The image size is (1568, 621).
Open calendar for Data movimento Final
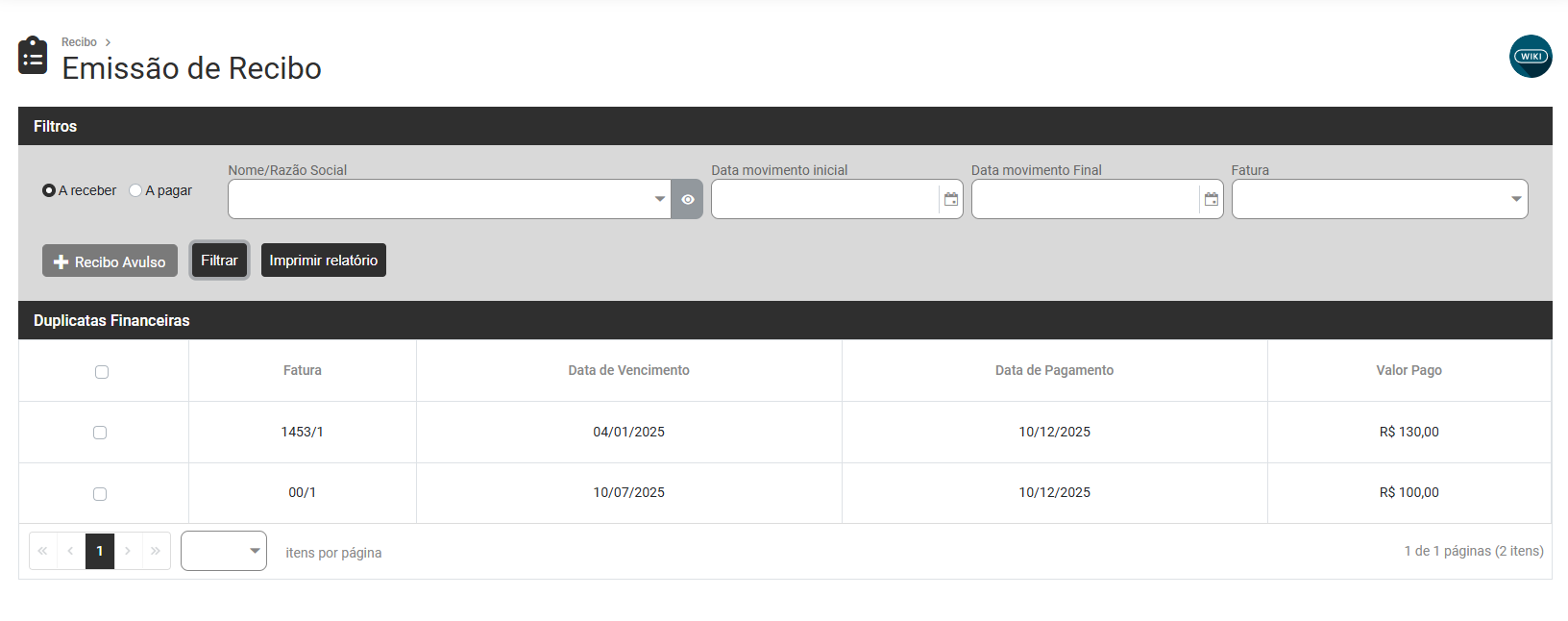[1211, 200]
